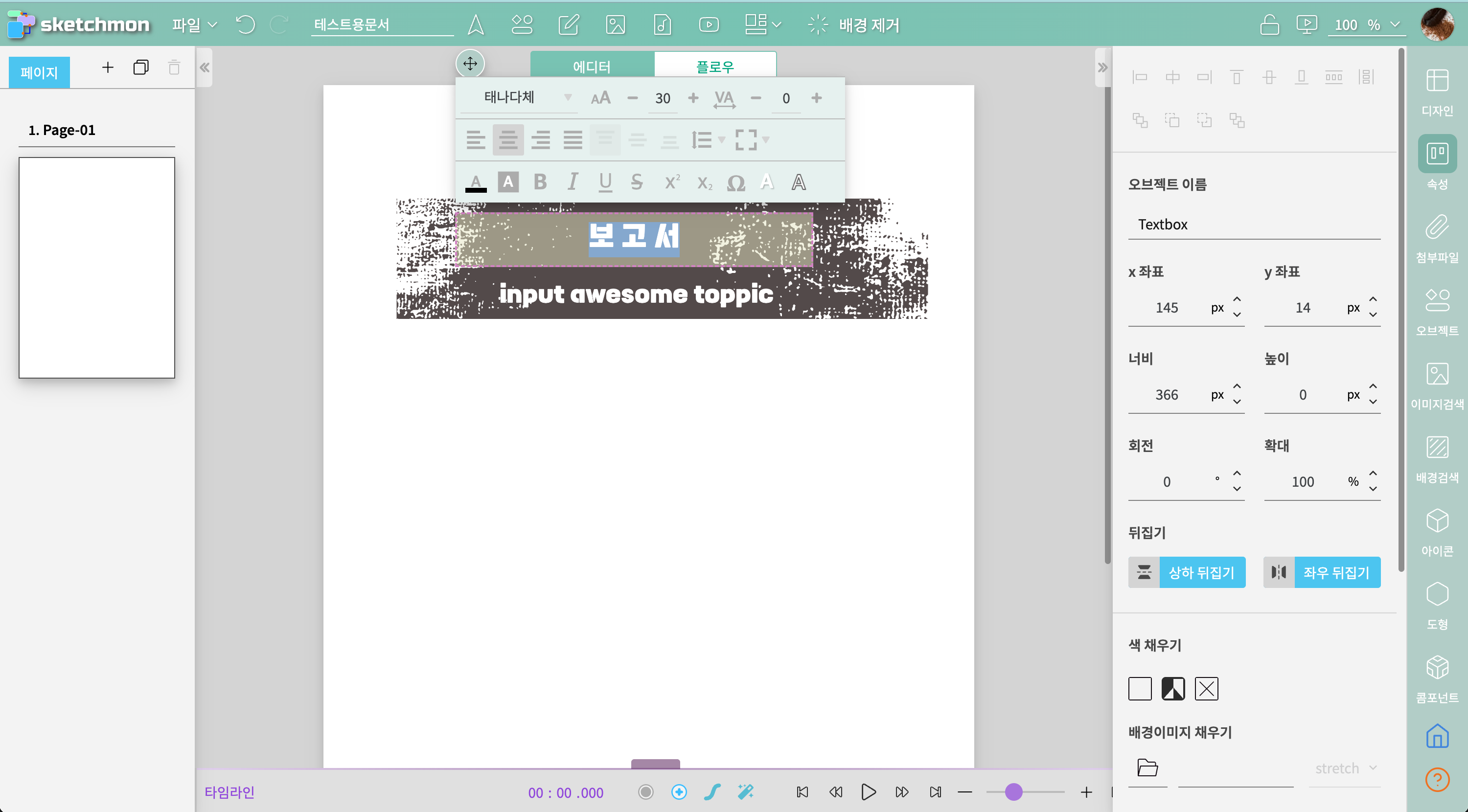This screenshot has height=812, width=1468.
Task: Duplicate page using the copy icon
Action: pyautogui.click(x=141, y=67)
